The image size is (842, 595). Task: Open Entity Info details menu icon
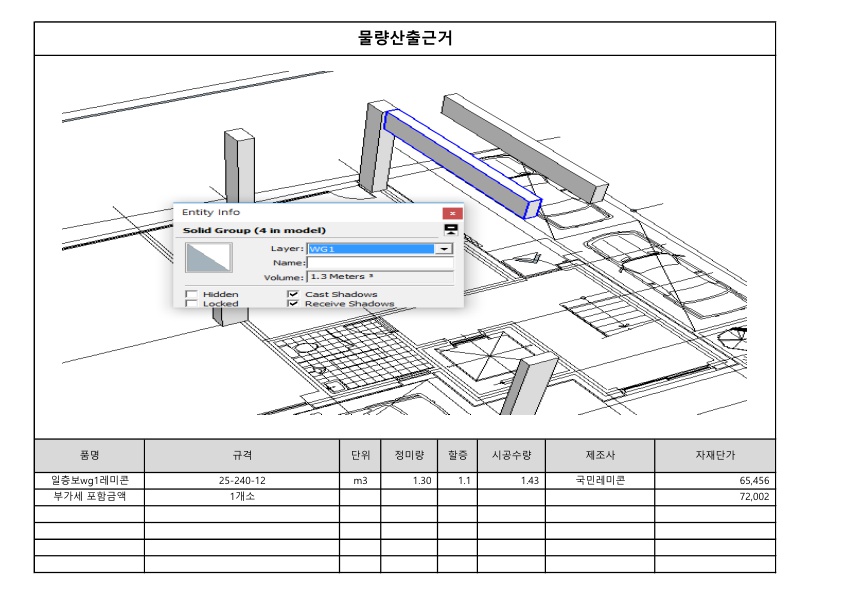[451, 230]
